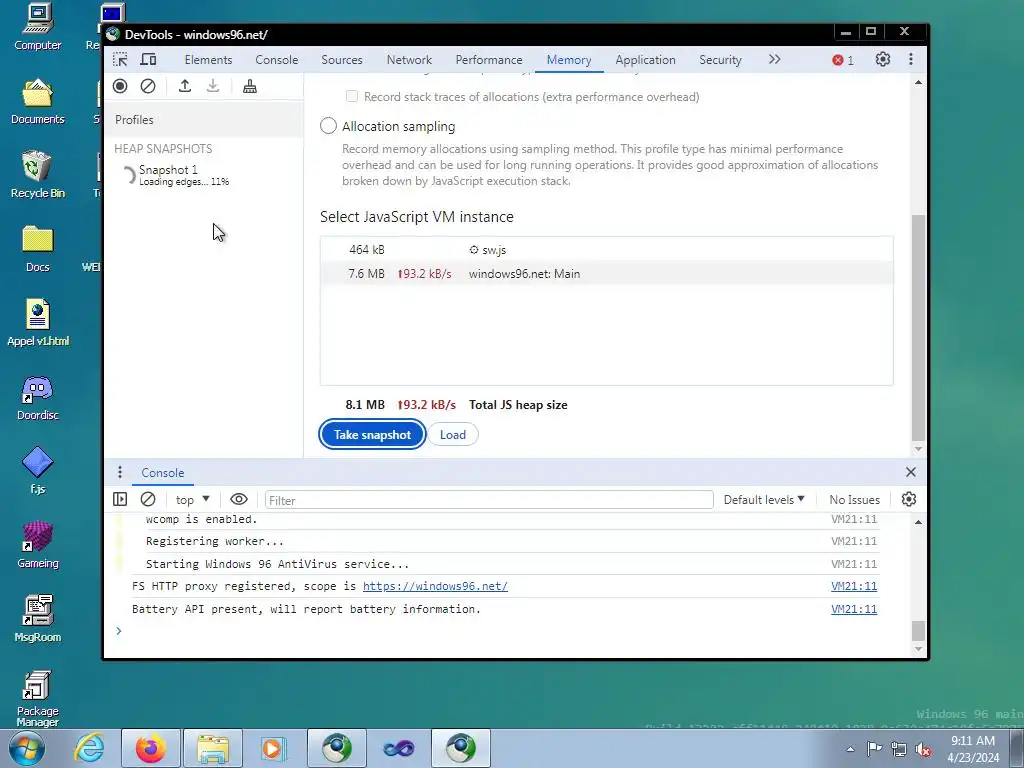This screenshot has width=1024, height=768.
Task: Select the inspect element picker icon
Action: point(120,59)
